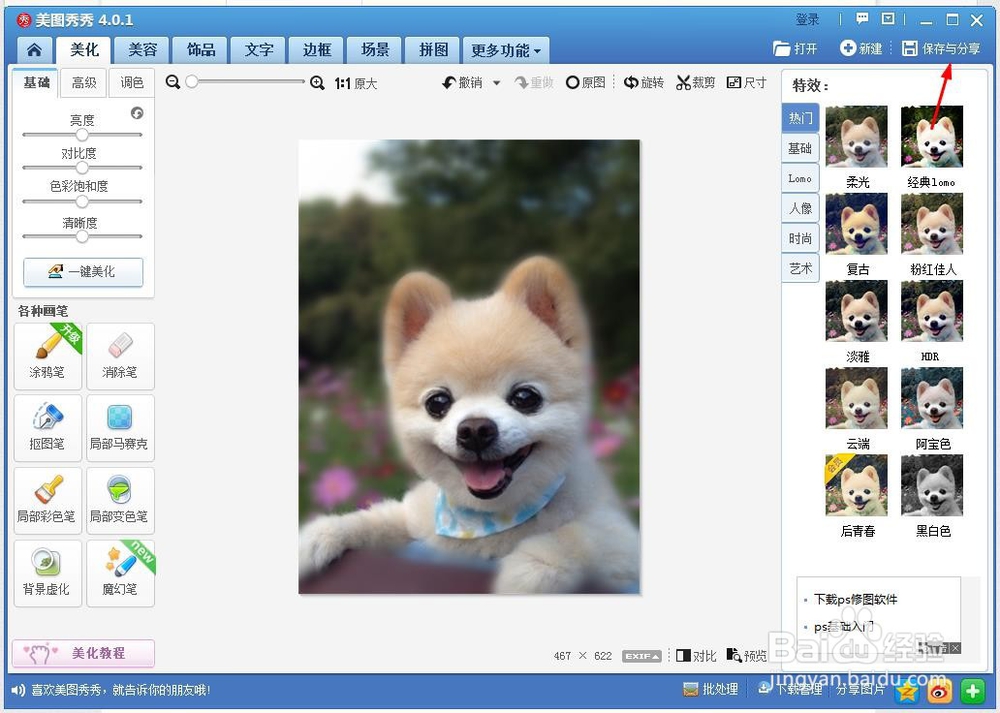Apply the 黑白色 effect thumbnail
Image resolution: width=1000 pixels, height=713 pixels.
(x=932, y=485)
